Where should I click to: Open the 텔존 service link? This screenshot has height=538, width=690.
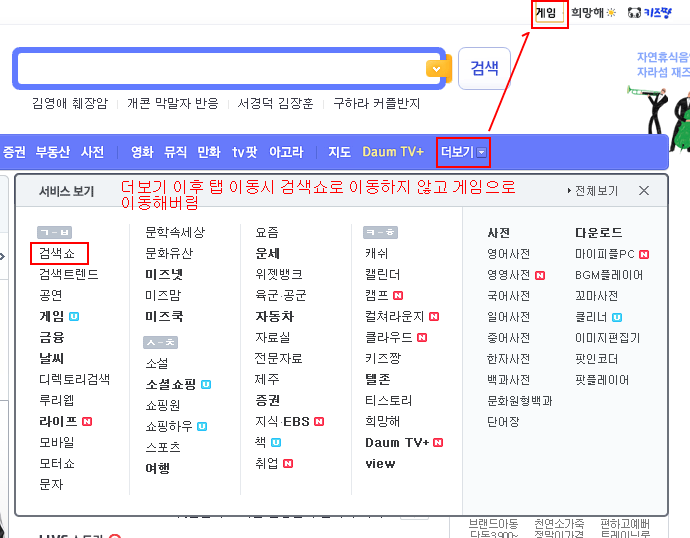pyautogui.click(x=378, y=379)
